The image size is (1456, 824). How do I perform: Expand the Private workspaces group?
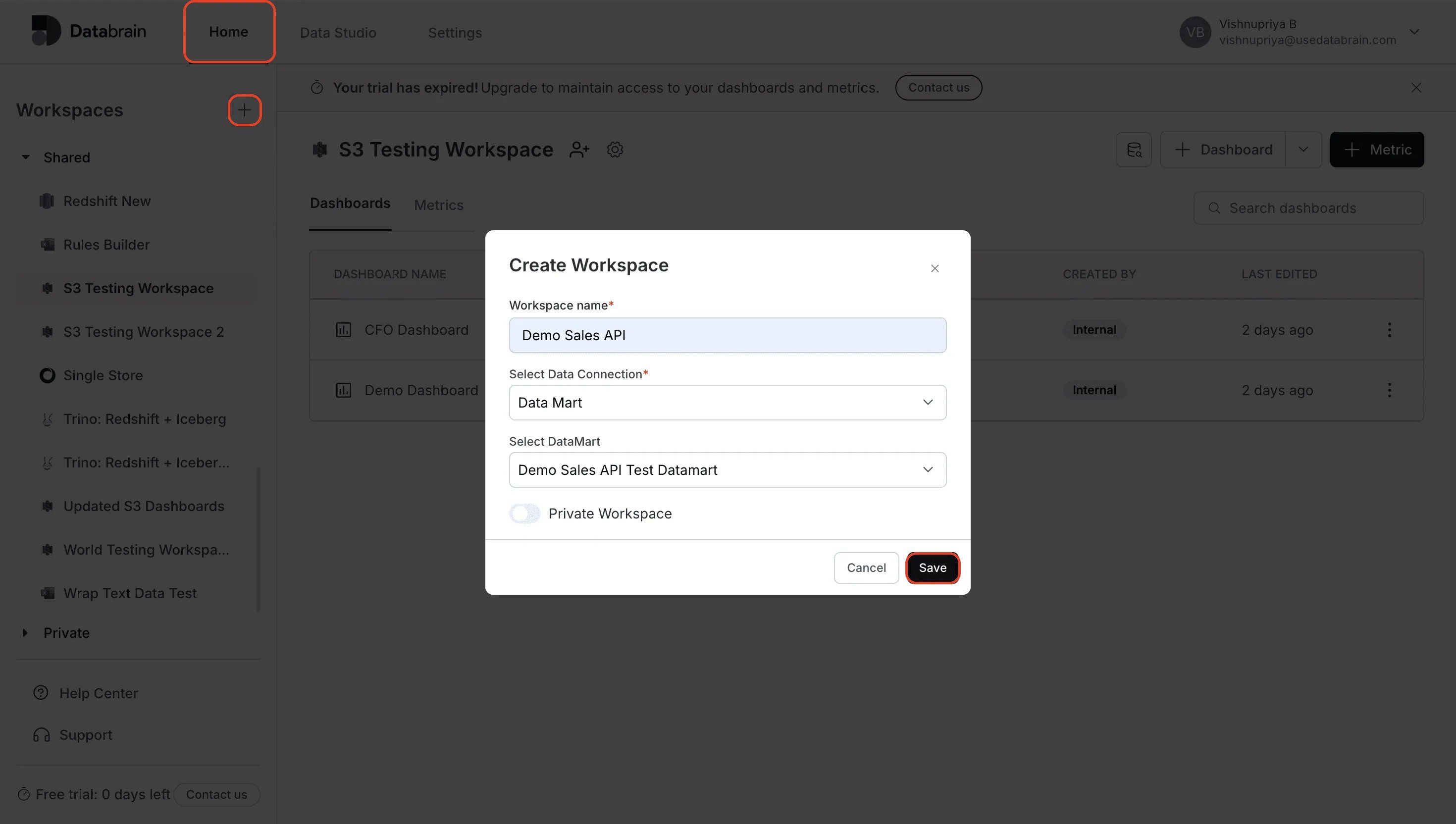pos(25,633)
